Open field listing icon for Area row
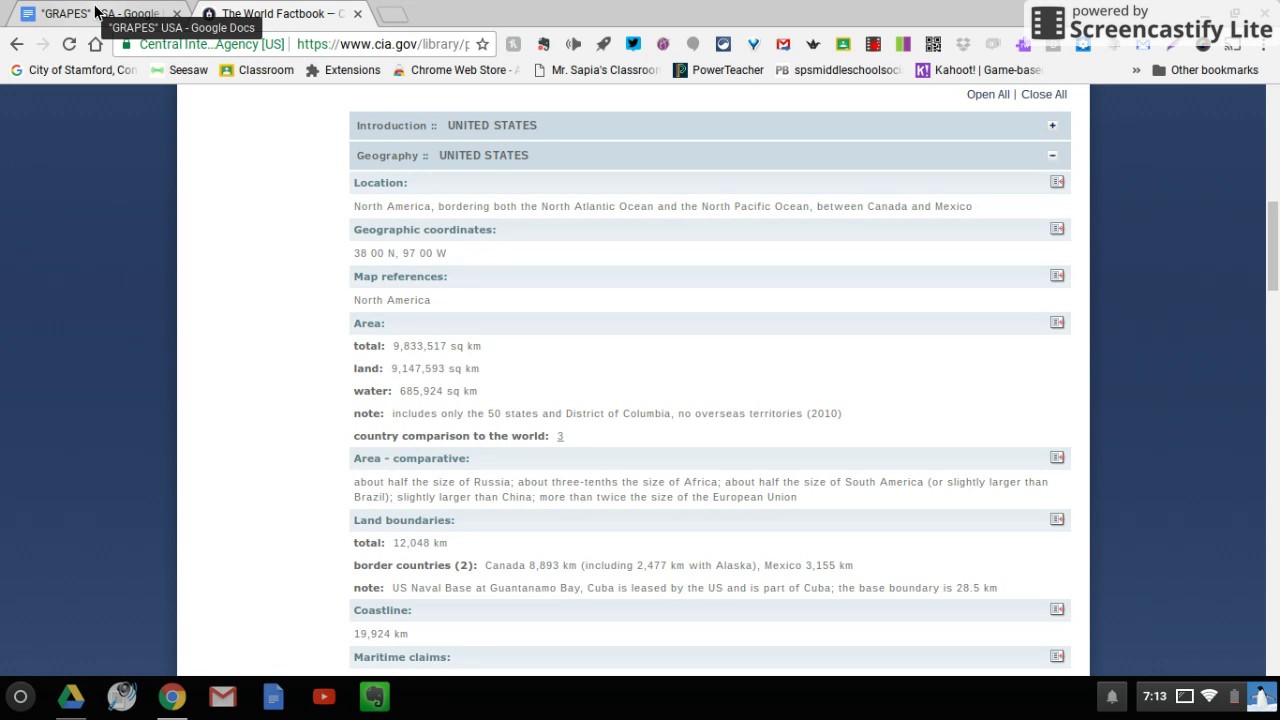1280x720 pixels. tap(1057, 323)
